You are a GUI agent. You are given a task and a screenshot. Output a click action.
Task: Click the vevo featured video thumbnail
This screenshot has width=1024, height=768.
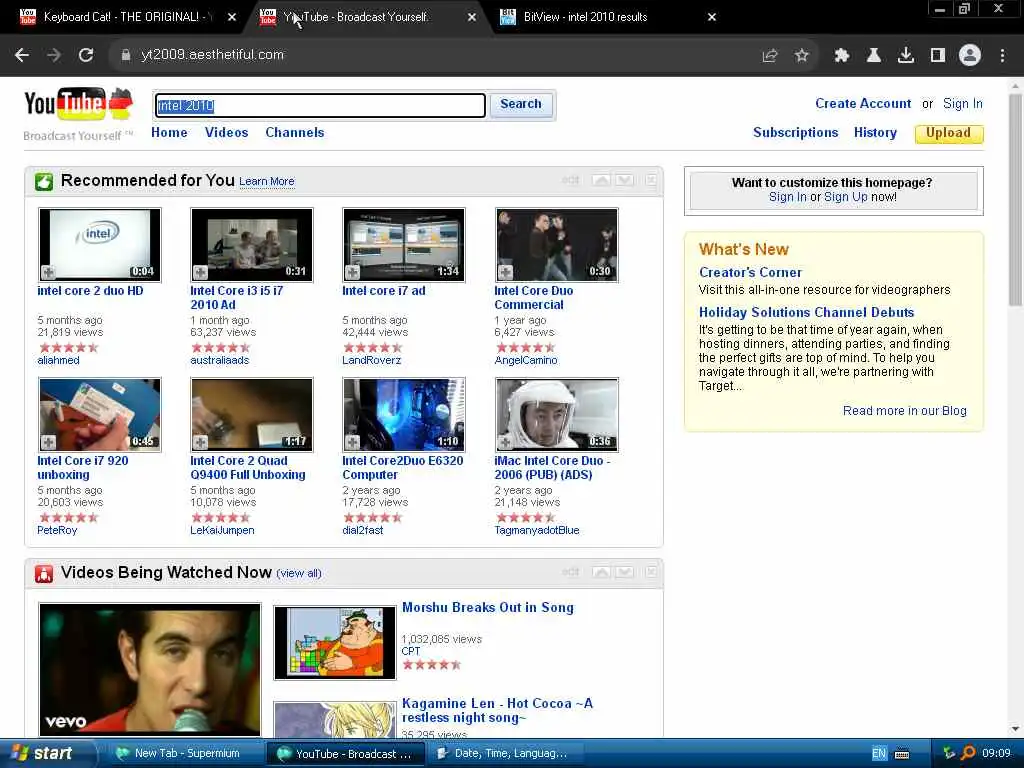pos(150,670)
